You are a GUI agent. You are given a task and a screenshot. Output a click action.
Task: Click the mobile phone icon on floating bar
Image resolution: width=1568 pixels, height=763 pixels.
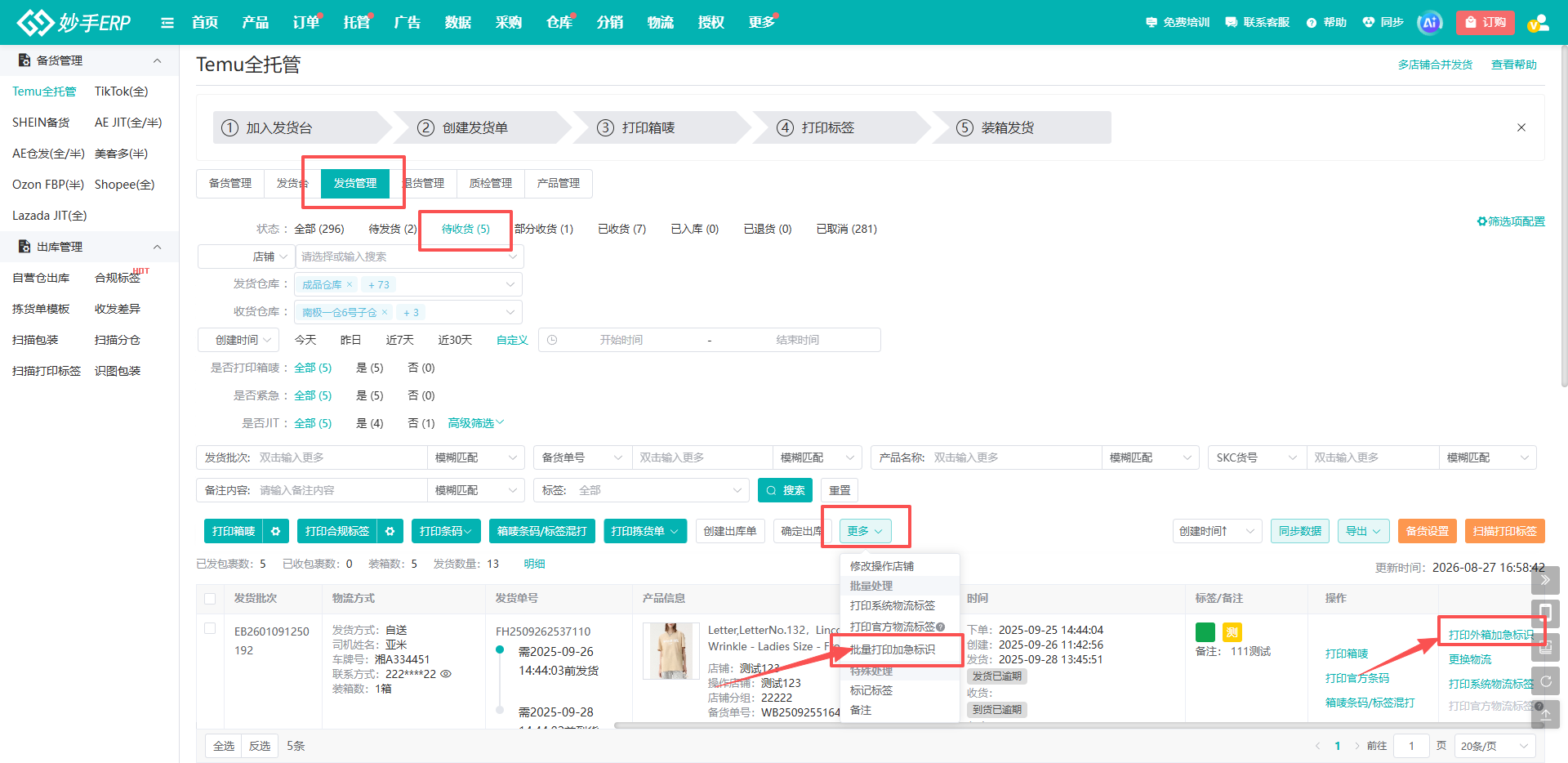(x=1545, y=614)
